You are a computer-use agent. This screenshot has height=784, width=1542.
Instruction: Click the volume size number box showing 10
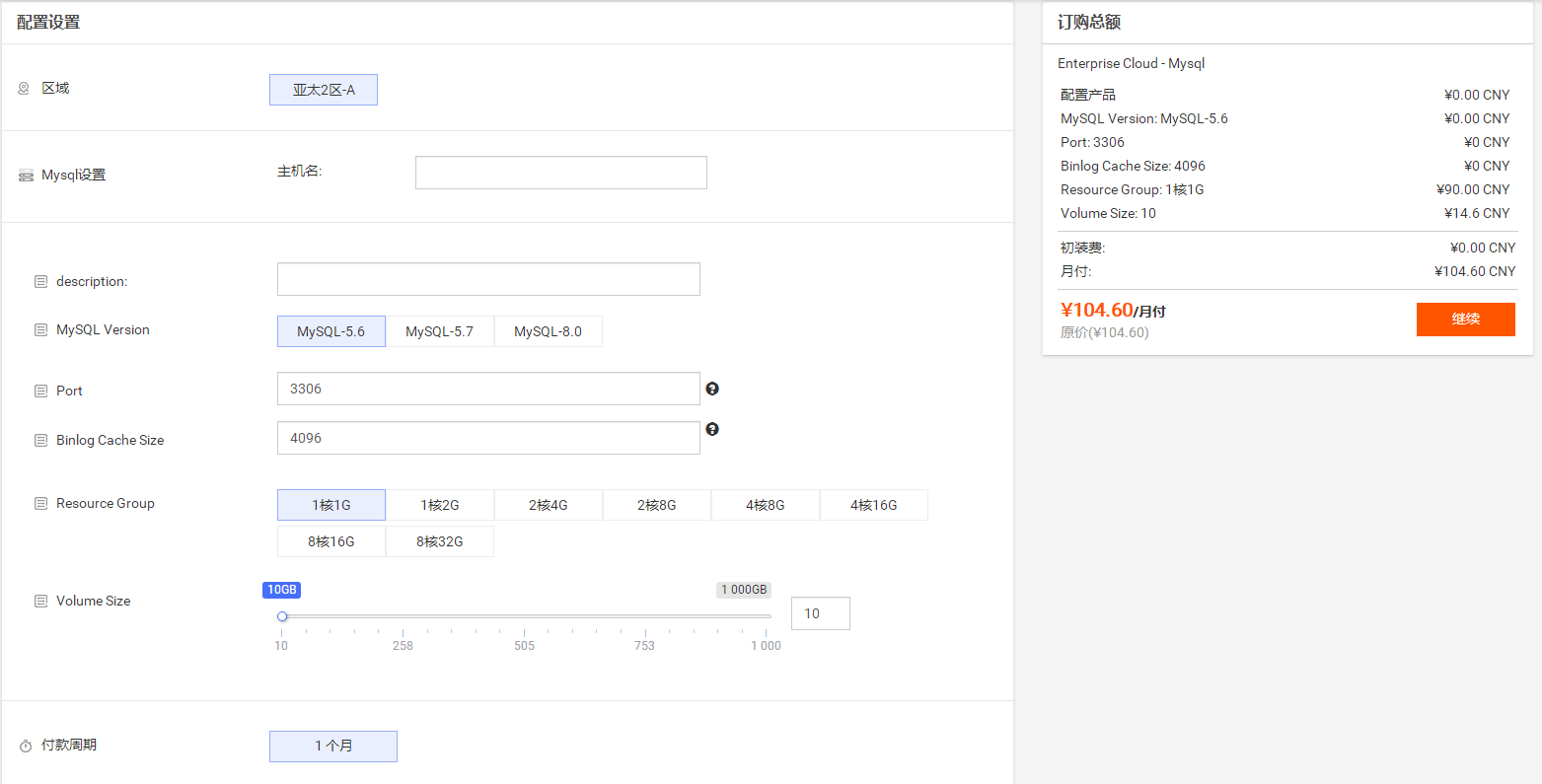pyautogui.click(x=820, y=613)
